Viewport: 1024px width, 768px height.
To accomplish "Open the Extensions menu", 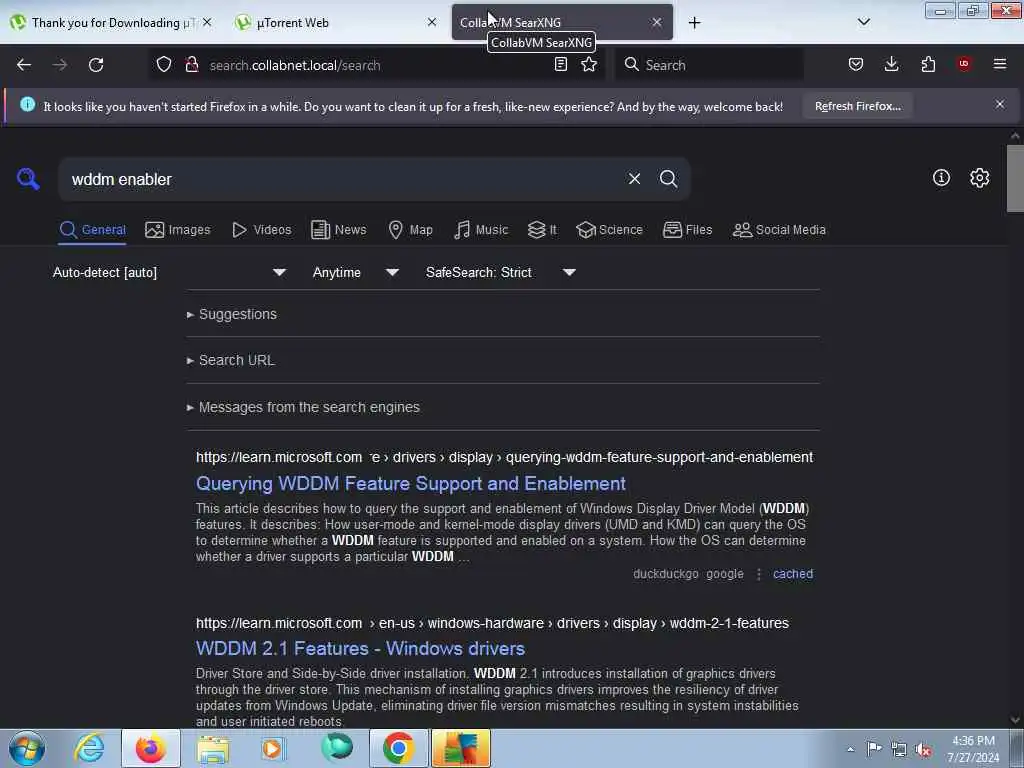I will click(x=928, y=65).
